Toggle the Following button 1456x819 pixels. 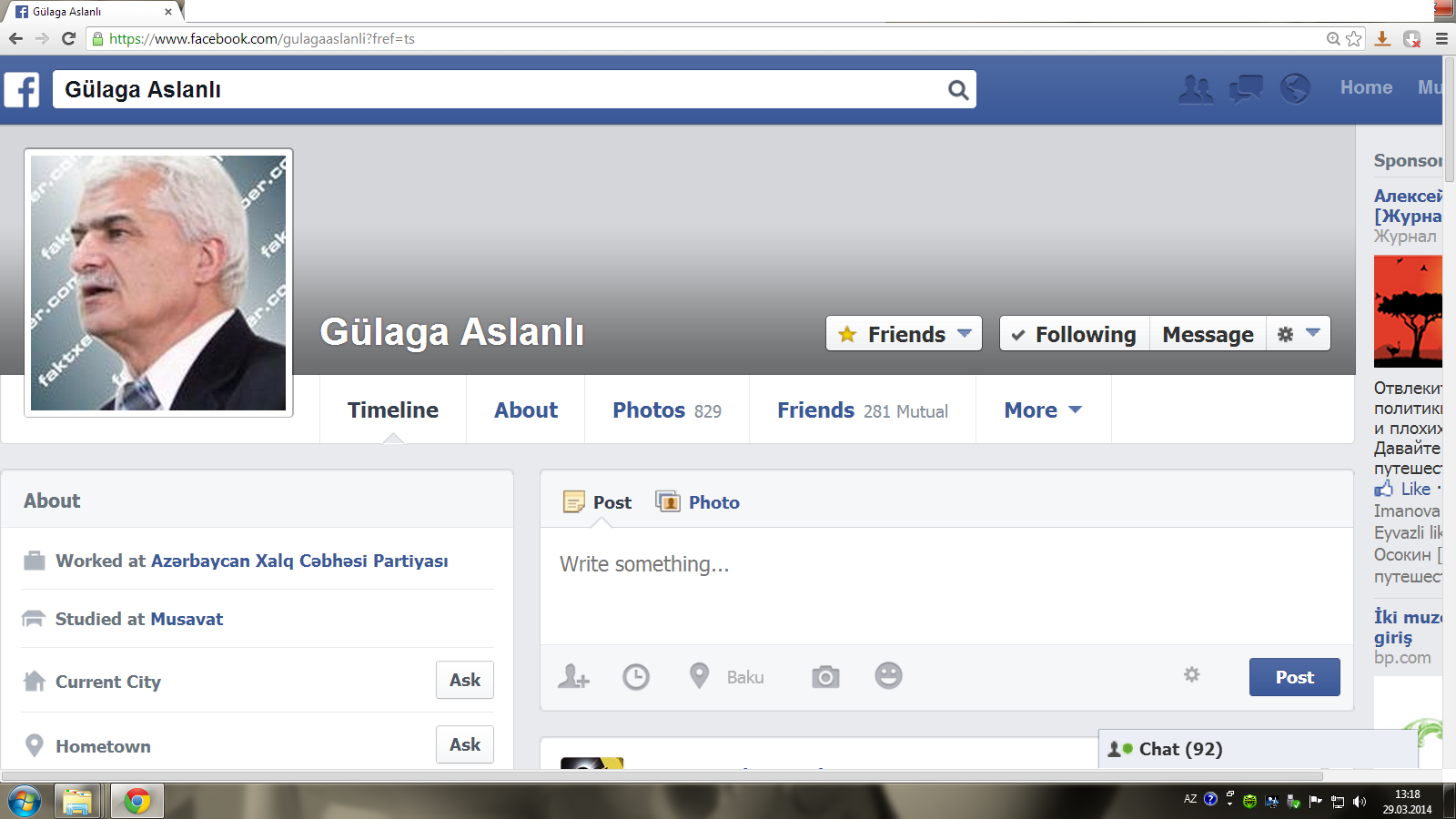point(1075,334)
